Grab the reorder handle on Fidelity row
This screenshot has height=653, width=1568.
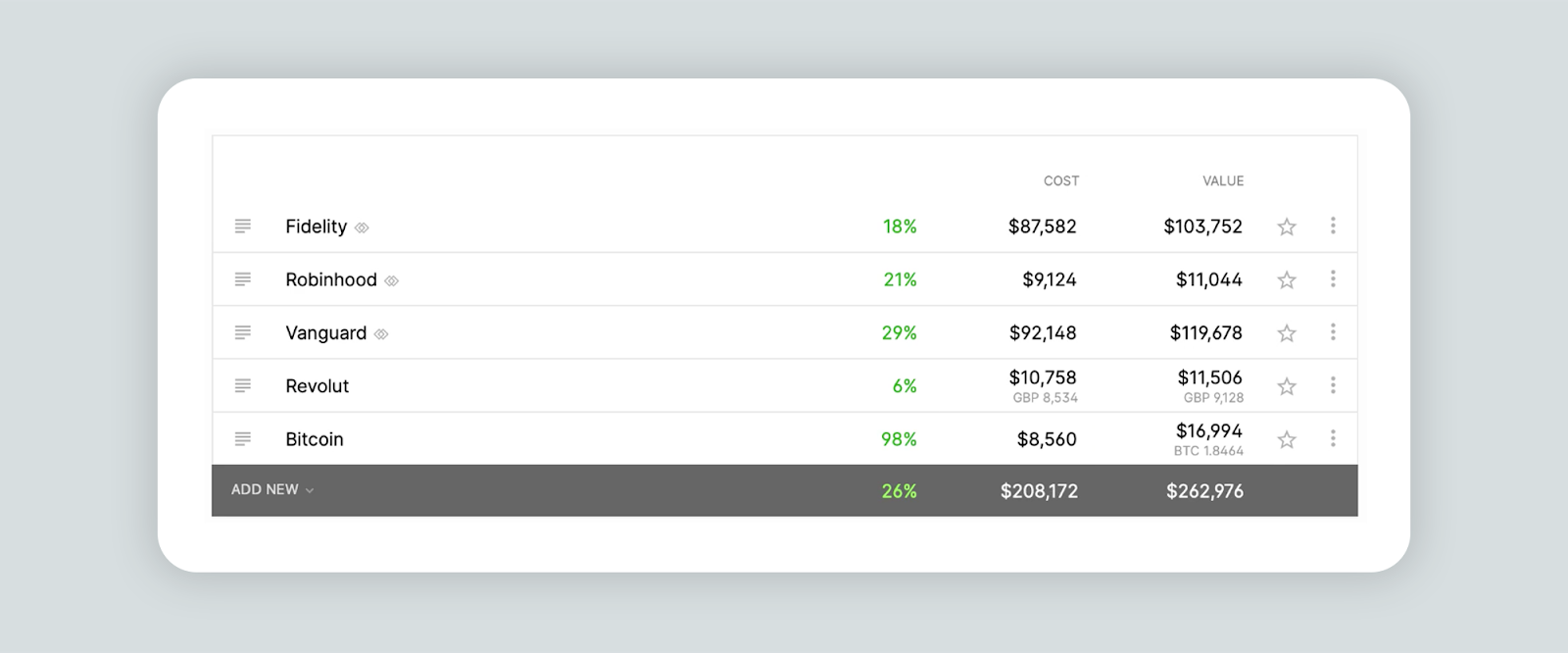tap(243, 226)
